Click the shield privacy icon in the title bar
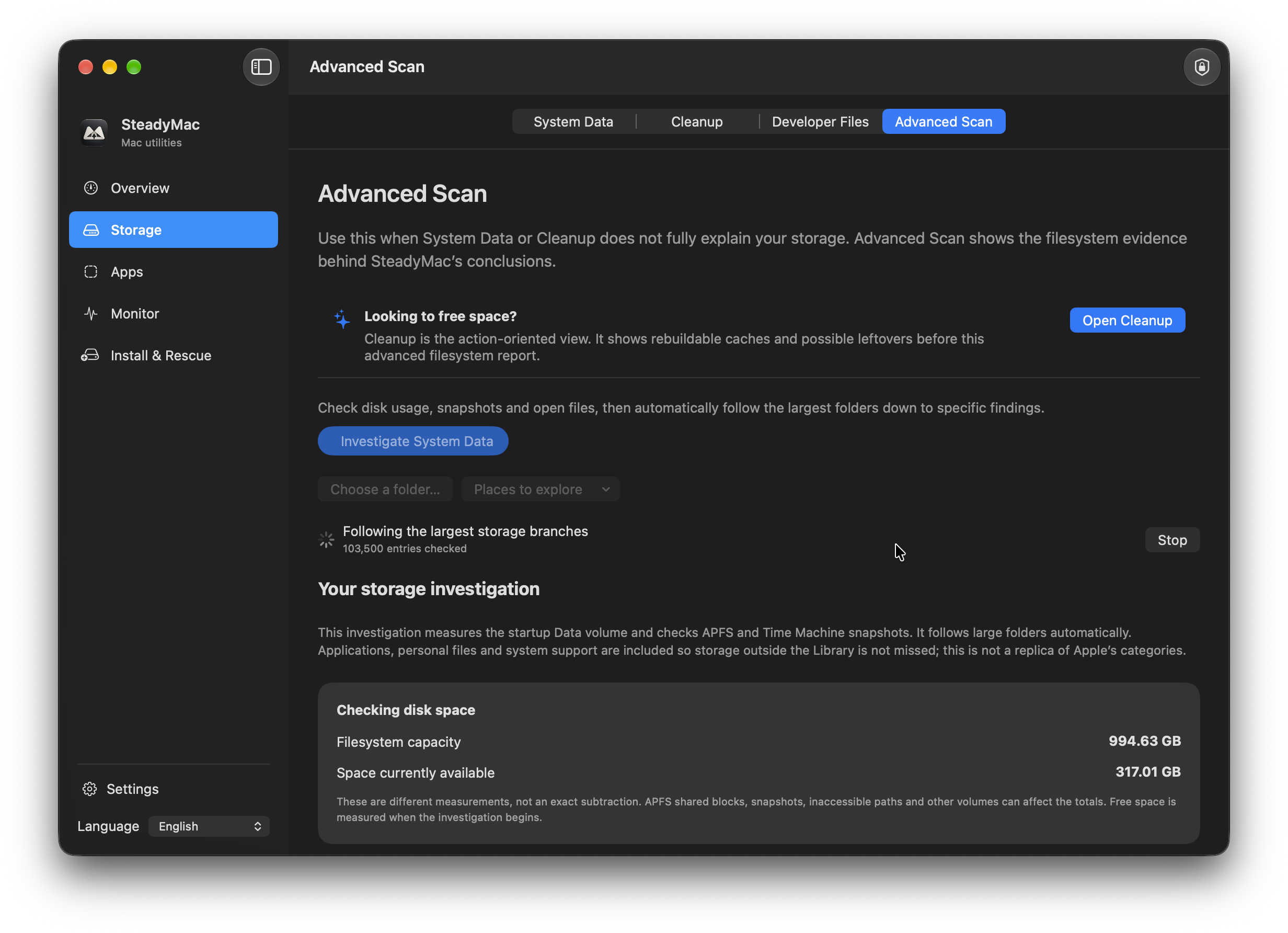This screenshot has height=933, width=1288. point(1202,67)
